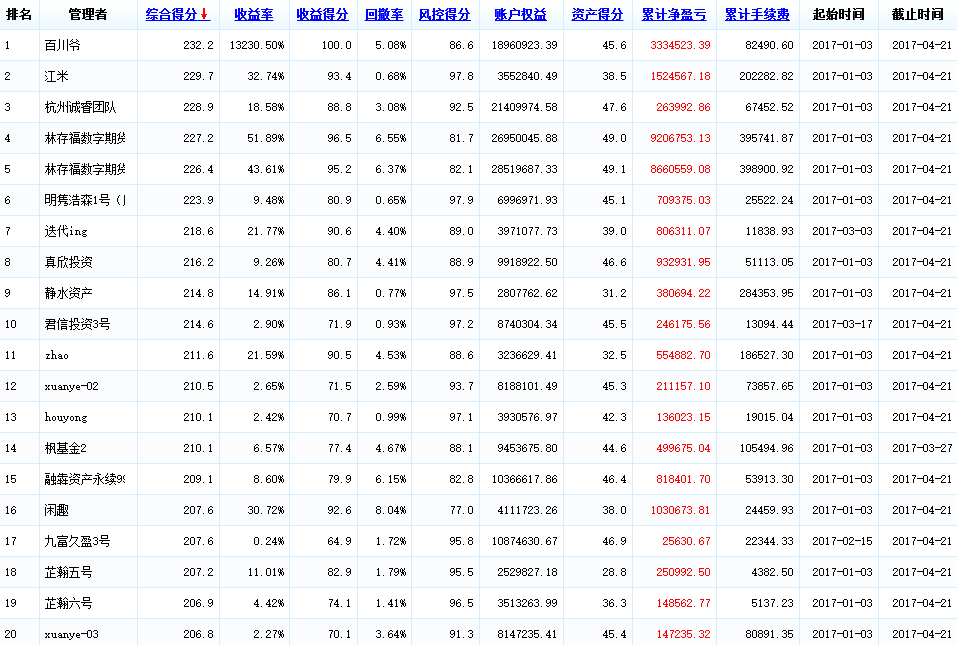Click account equity 26950045.88
Image resolution: width=957 pixels, height=645 pixels.
pyautogui.click(x=524, y=139)
